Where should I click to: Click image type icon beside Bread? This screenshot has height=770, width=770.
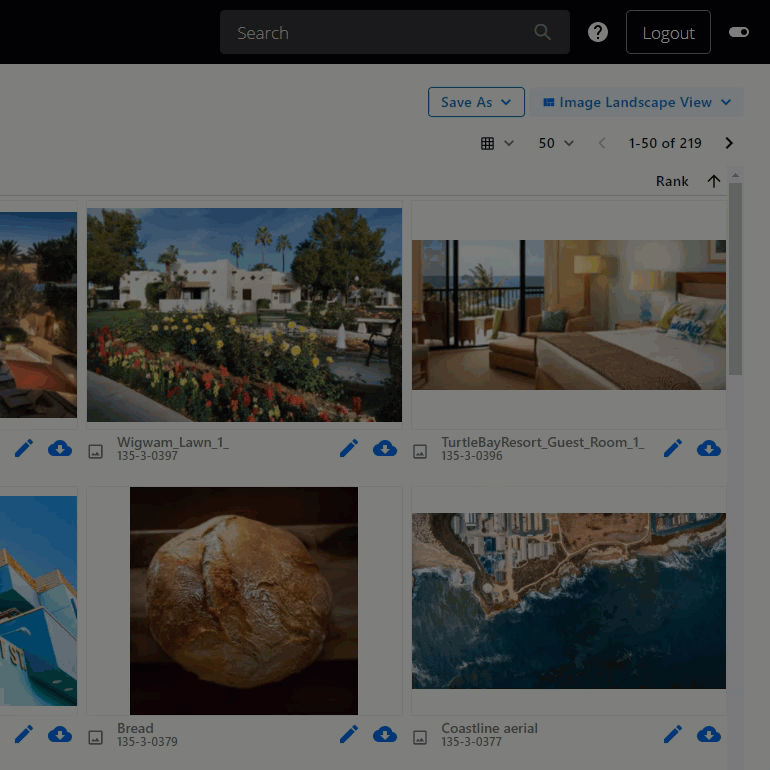(96, 737)
